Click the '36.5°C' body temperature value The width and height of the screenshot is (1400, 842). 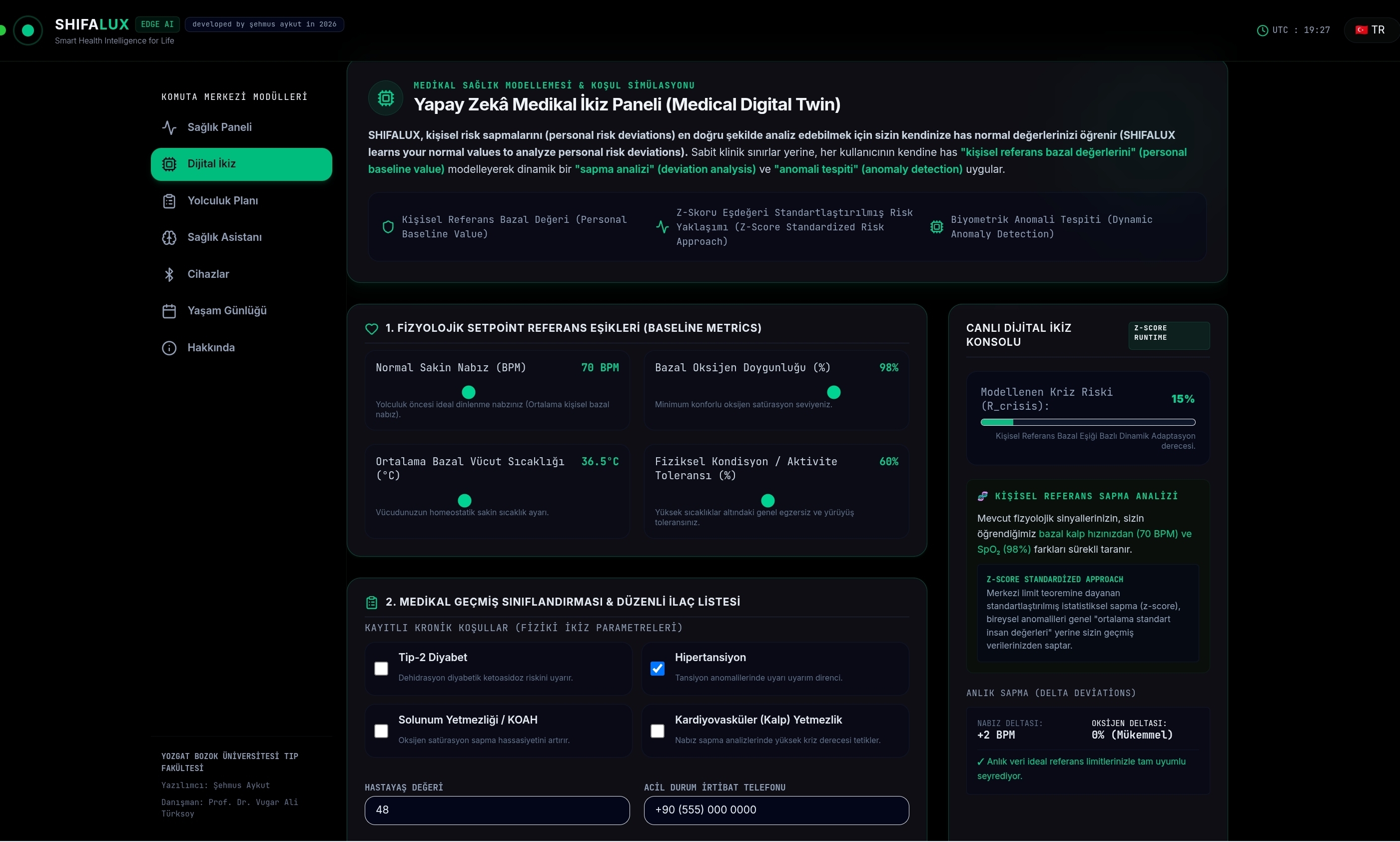600,462
